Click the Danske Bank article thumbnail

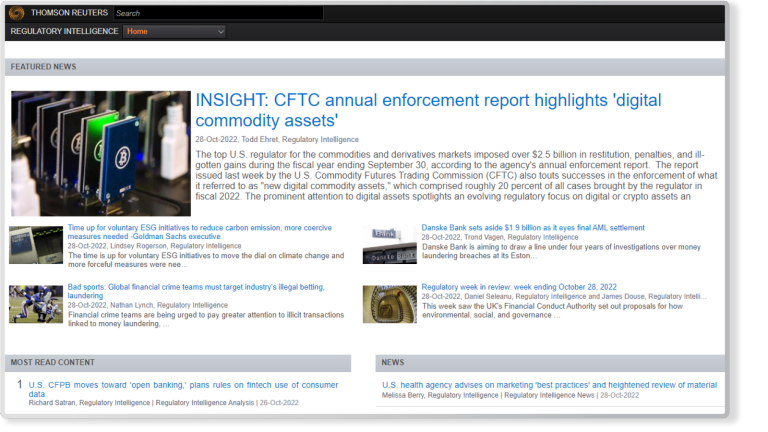pos(389,245)
